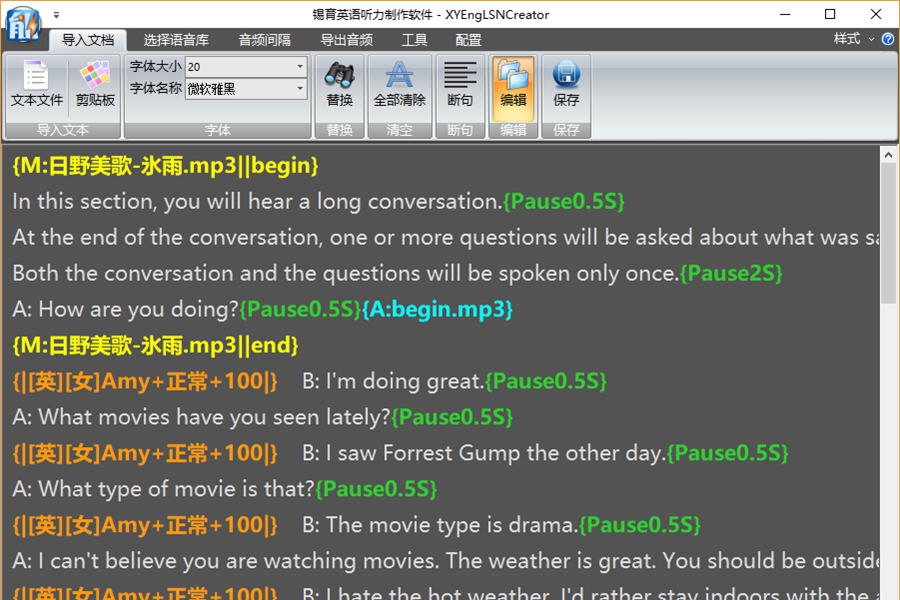The width and height of the screenshot is (900, 600).
Task: Open the 字体大小 font size dropdown
Action: tap(299, 66)
